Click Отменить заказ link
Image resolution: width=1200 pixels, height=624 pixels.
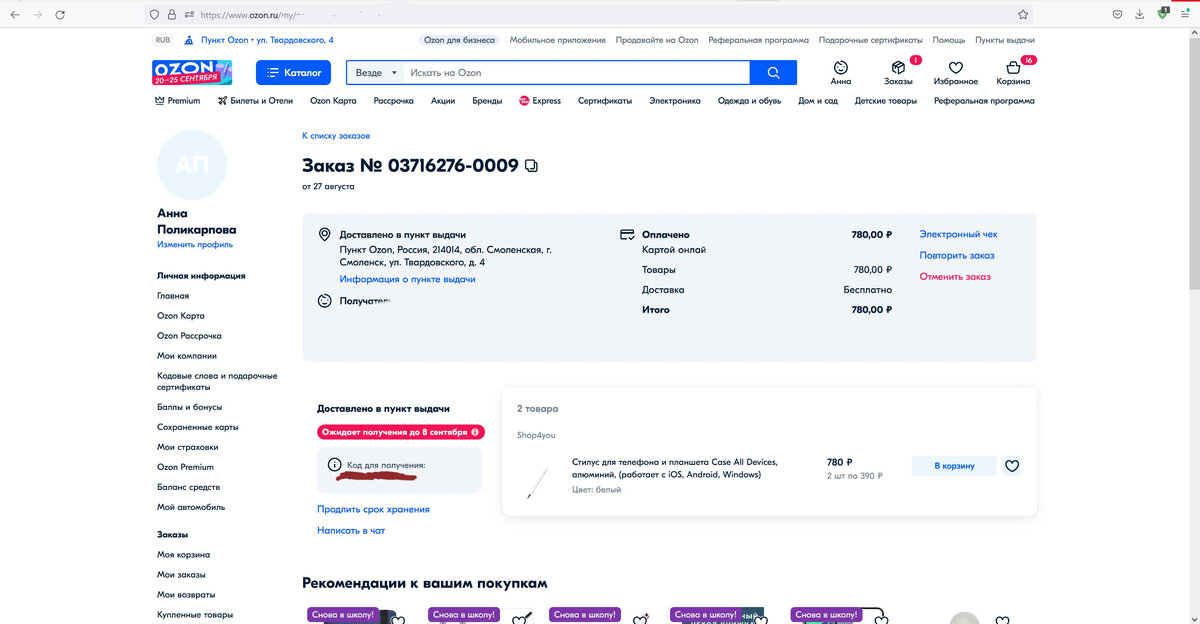pos(955,276)
